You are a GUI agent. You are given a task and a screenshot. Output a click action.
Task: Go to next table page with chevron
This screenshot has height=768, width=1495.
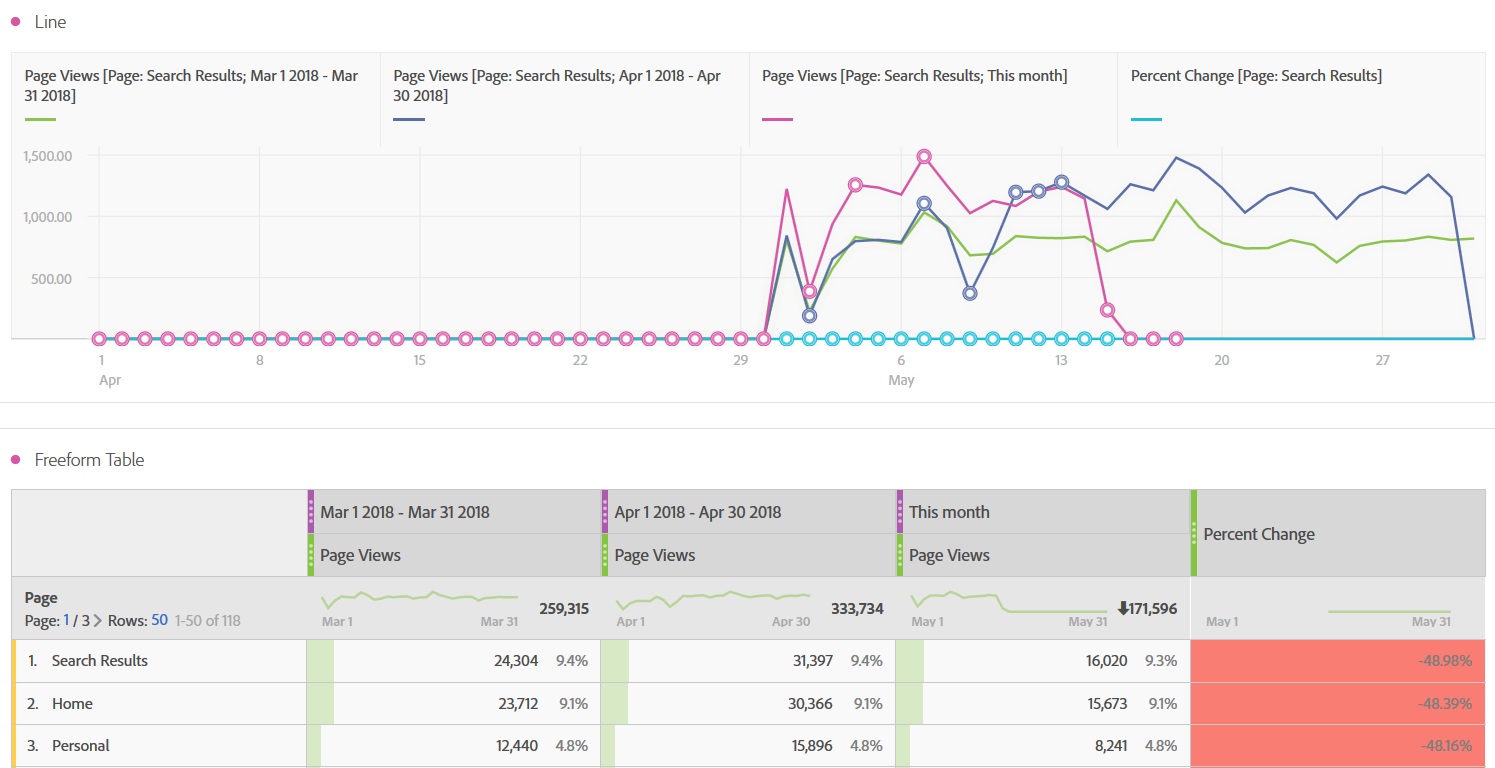click(98, 620)
